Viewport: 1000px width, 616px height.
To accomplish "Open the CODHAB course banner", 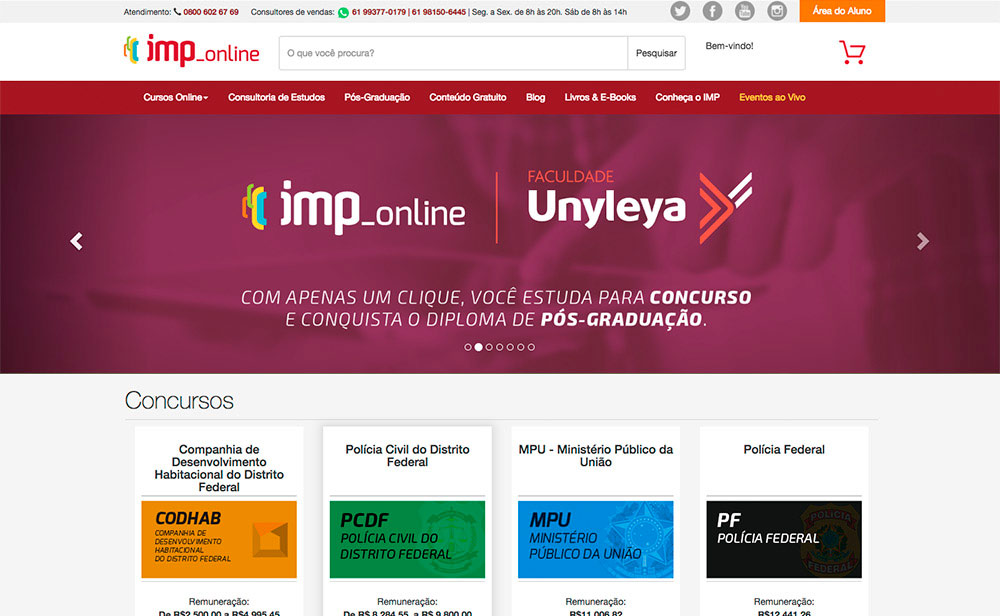I will click(219, 540).
